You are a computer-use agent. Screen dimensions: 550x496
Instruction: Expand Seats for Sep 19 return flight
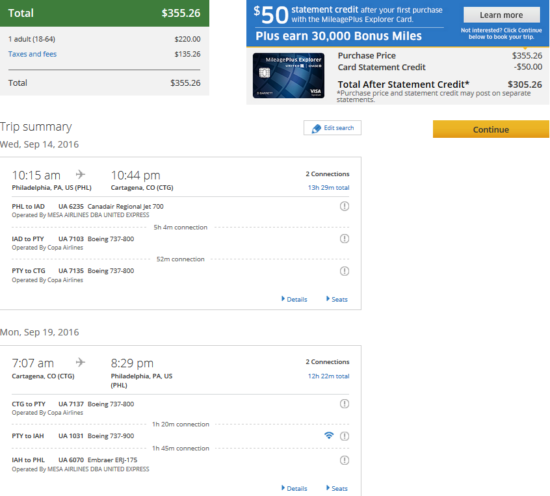tap(337, 488)
